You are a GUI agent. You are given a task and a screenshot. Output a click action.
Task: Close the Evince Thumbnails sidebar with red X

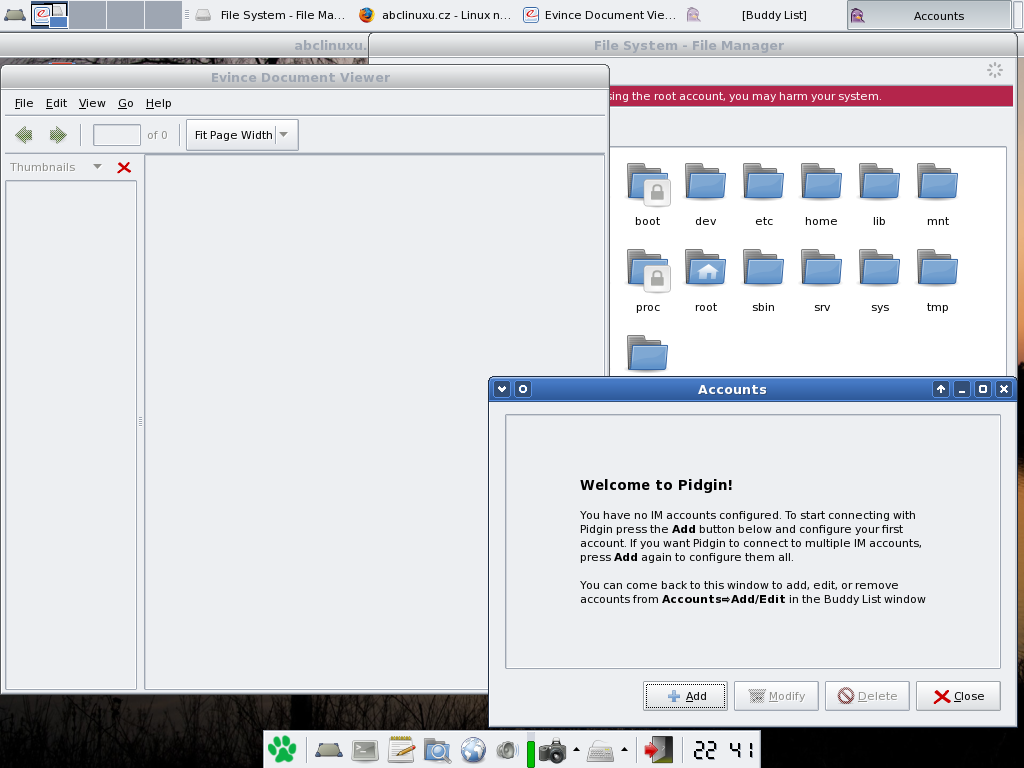(x=124, y=167)
